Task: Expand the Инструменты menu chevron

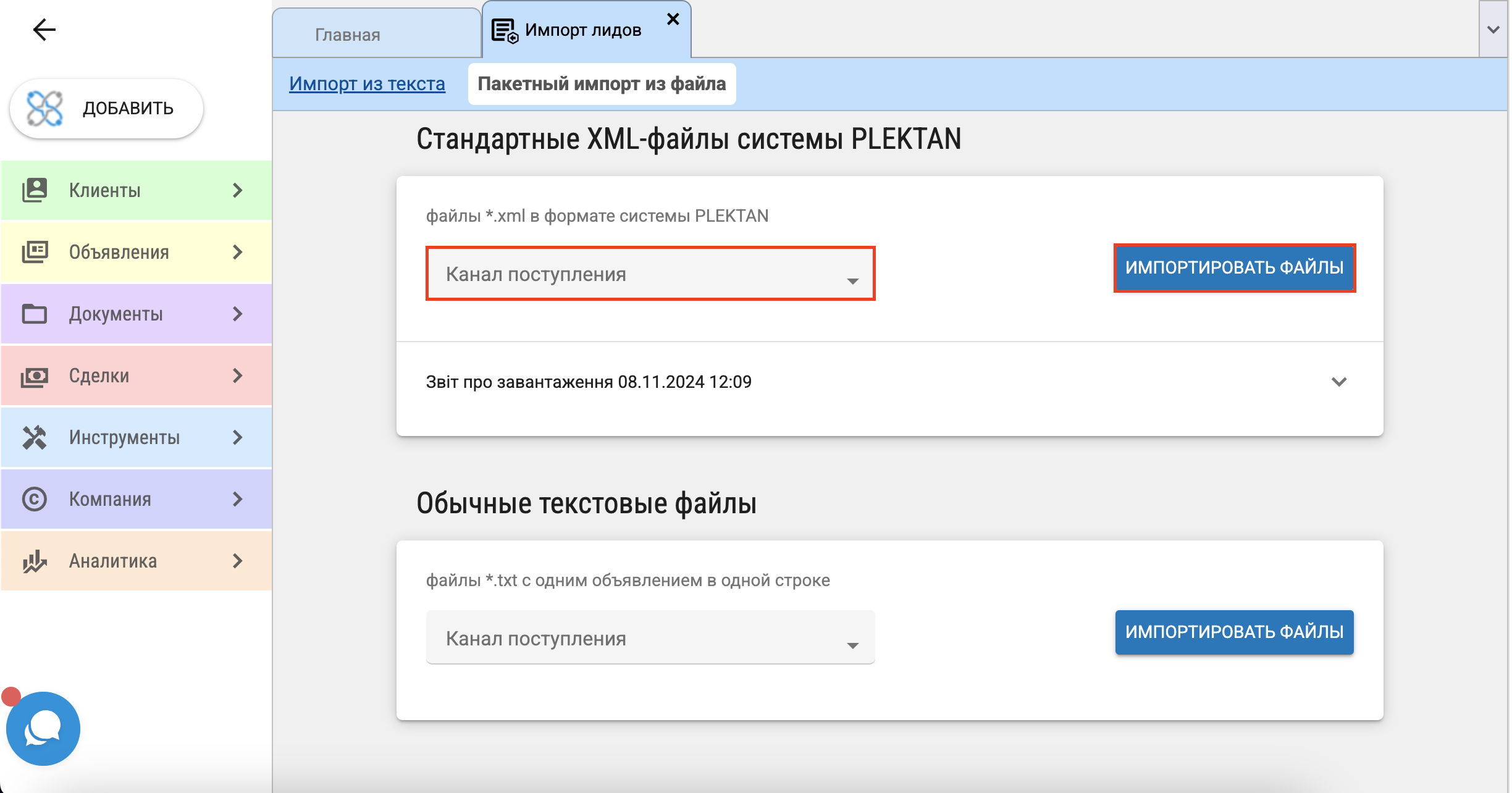Action: tap(238, 437)
